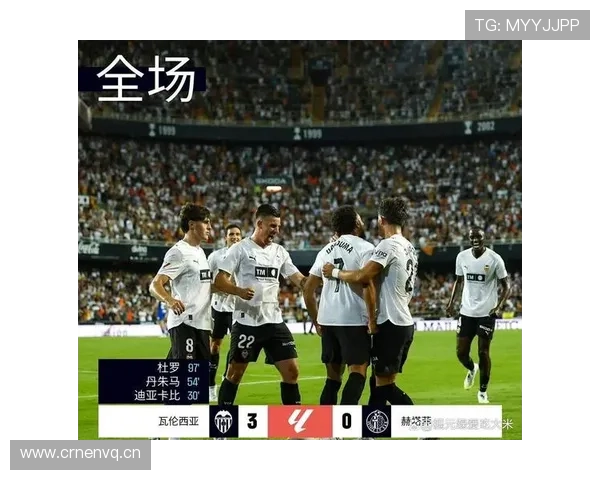Select the home score 3
The height and width of the screenshot is (480, 600).
[253, 421]
